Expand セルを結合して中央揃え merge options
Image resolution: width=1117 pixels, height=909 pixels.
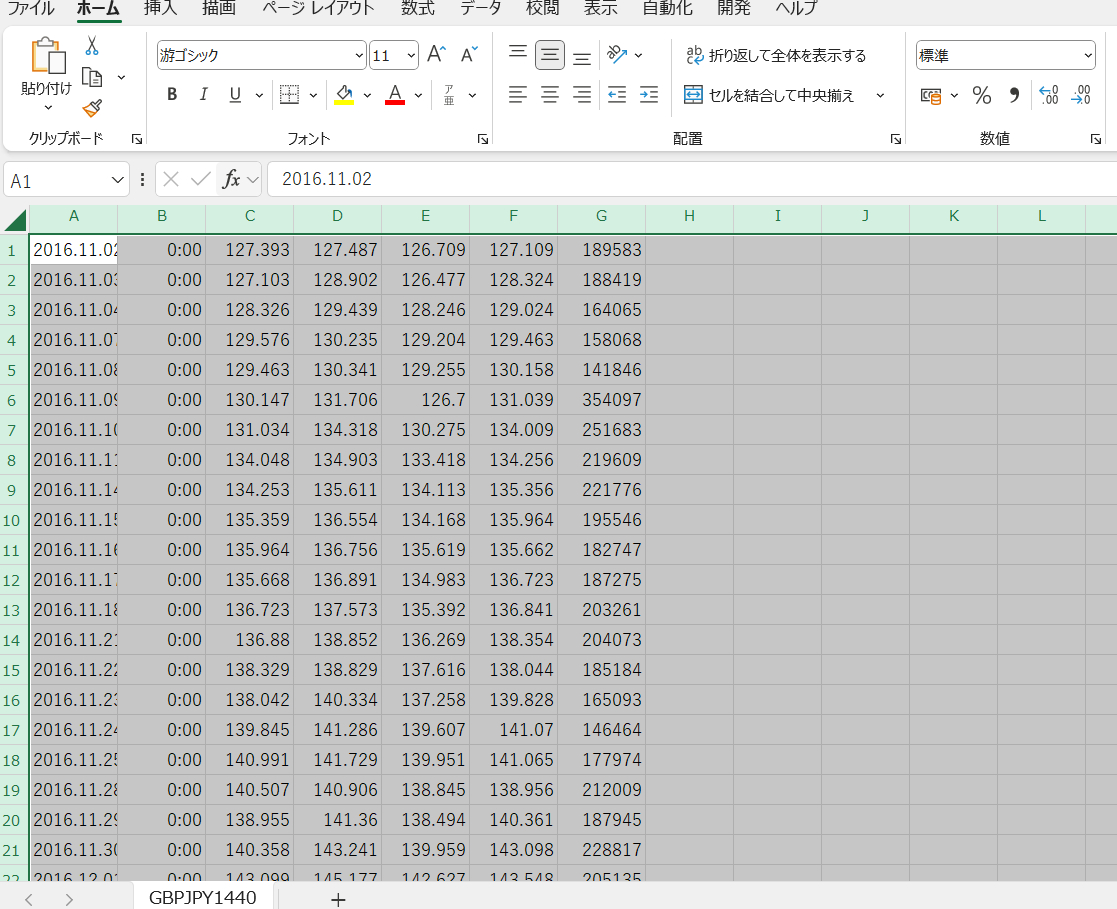[879, 95]
